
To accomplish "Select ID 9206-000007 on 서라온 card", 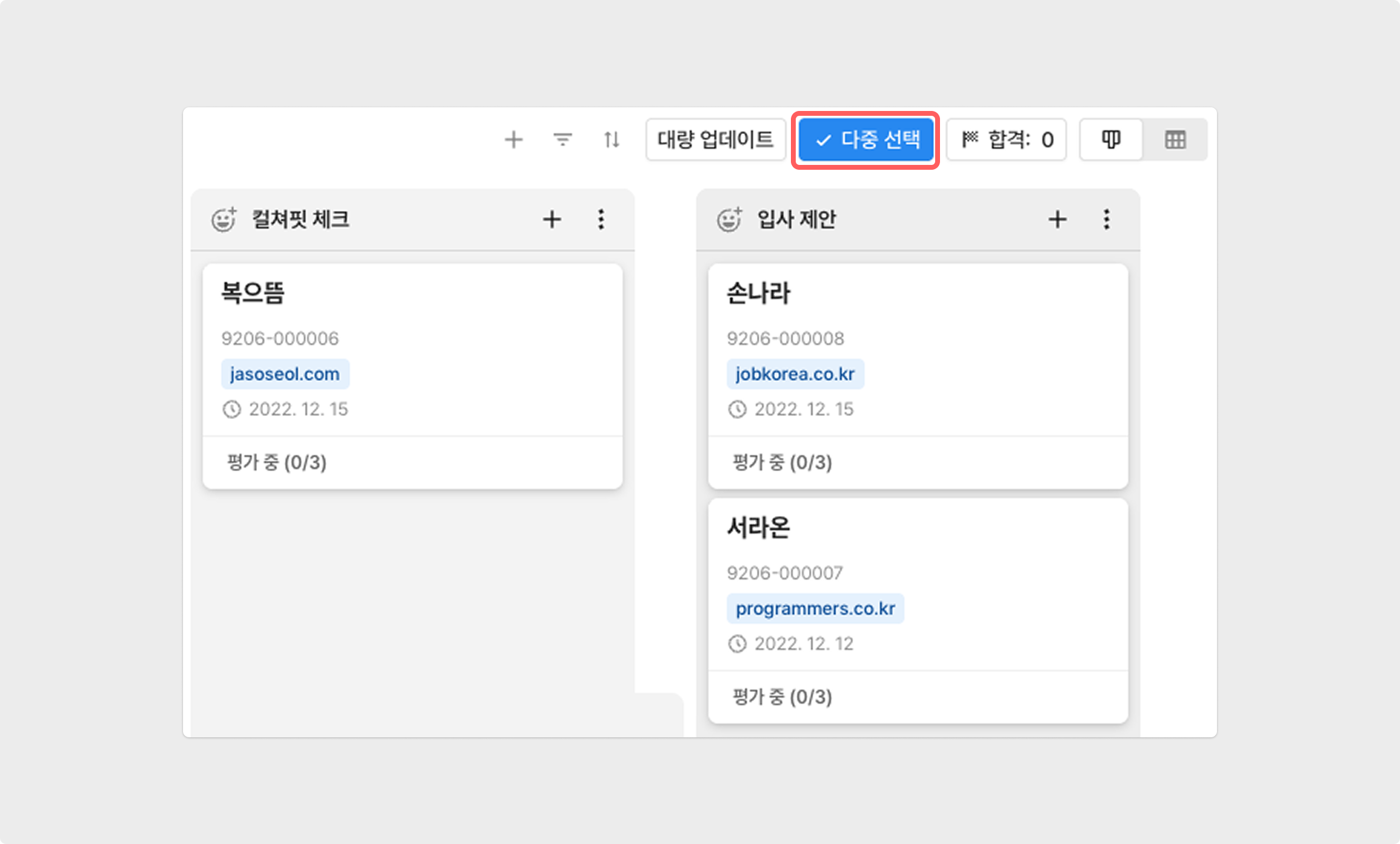I will pos(785,573).
